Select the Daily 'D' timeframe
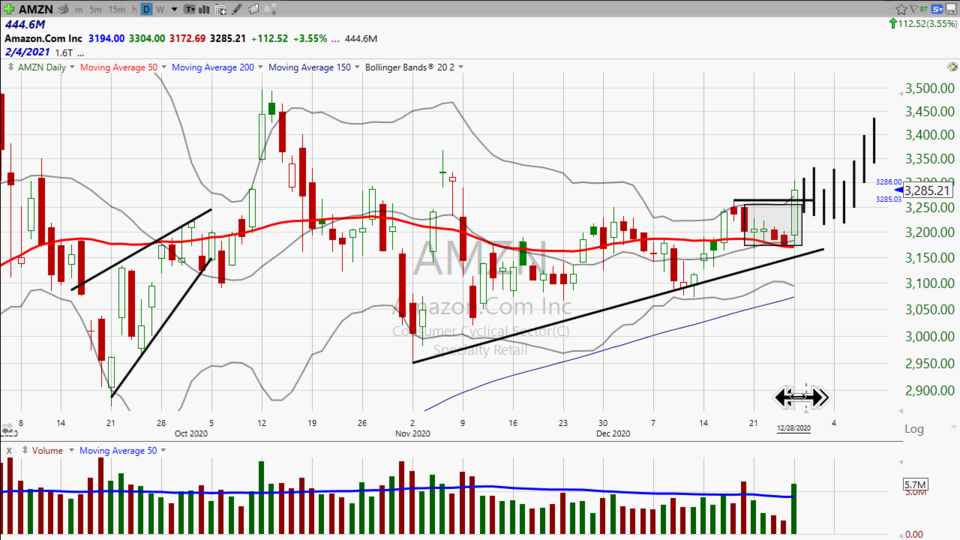Screen dimensions: 960x540 (146, 9)
